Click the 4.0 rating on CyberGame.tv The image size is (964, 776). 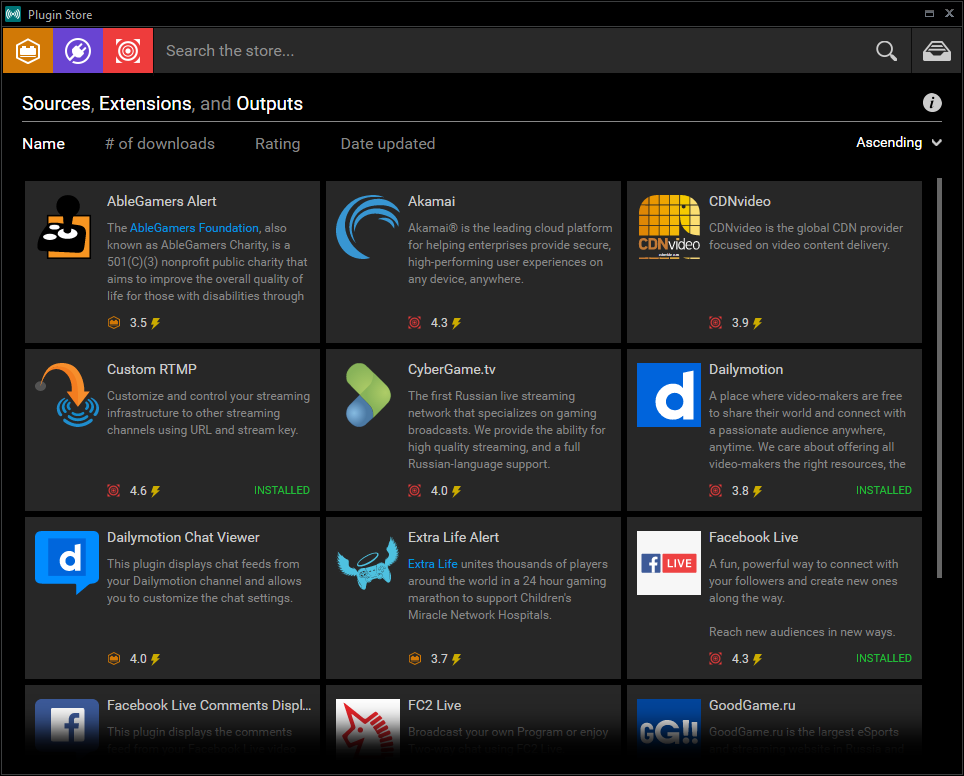click(x=439, y=491)
